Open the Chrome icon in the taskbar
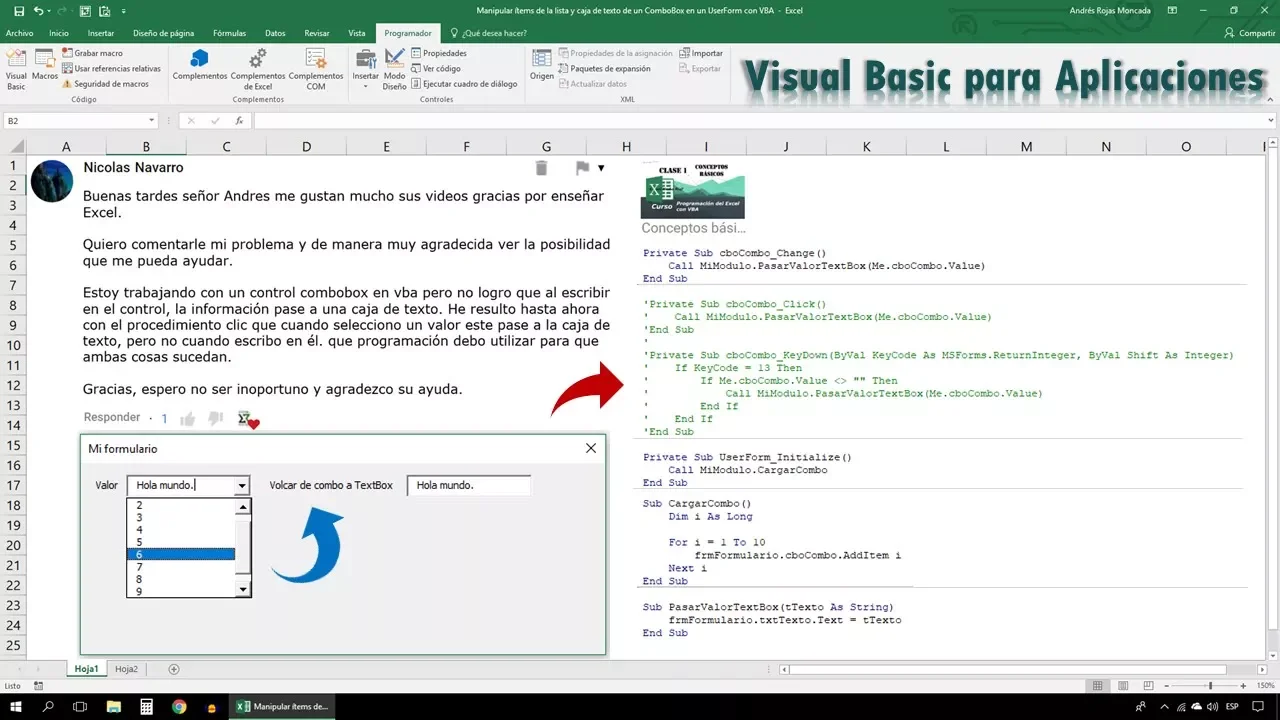 (179, 706)
